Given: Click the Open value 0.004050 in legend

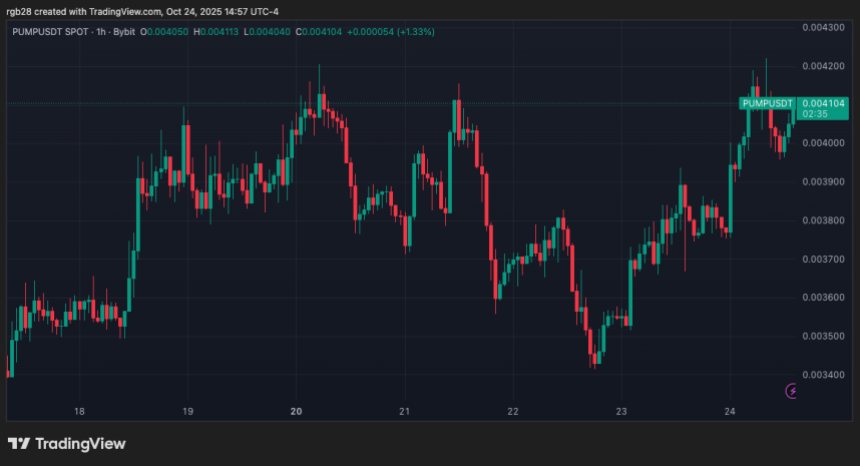Looking at the screenshot, I should tap(168, 31).
